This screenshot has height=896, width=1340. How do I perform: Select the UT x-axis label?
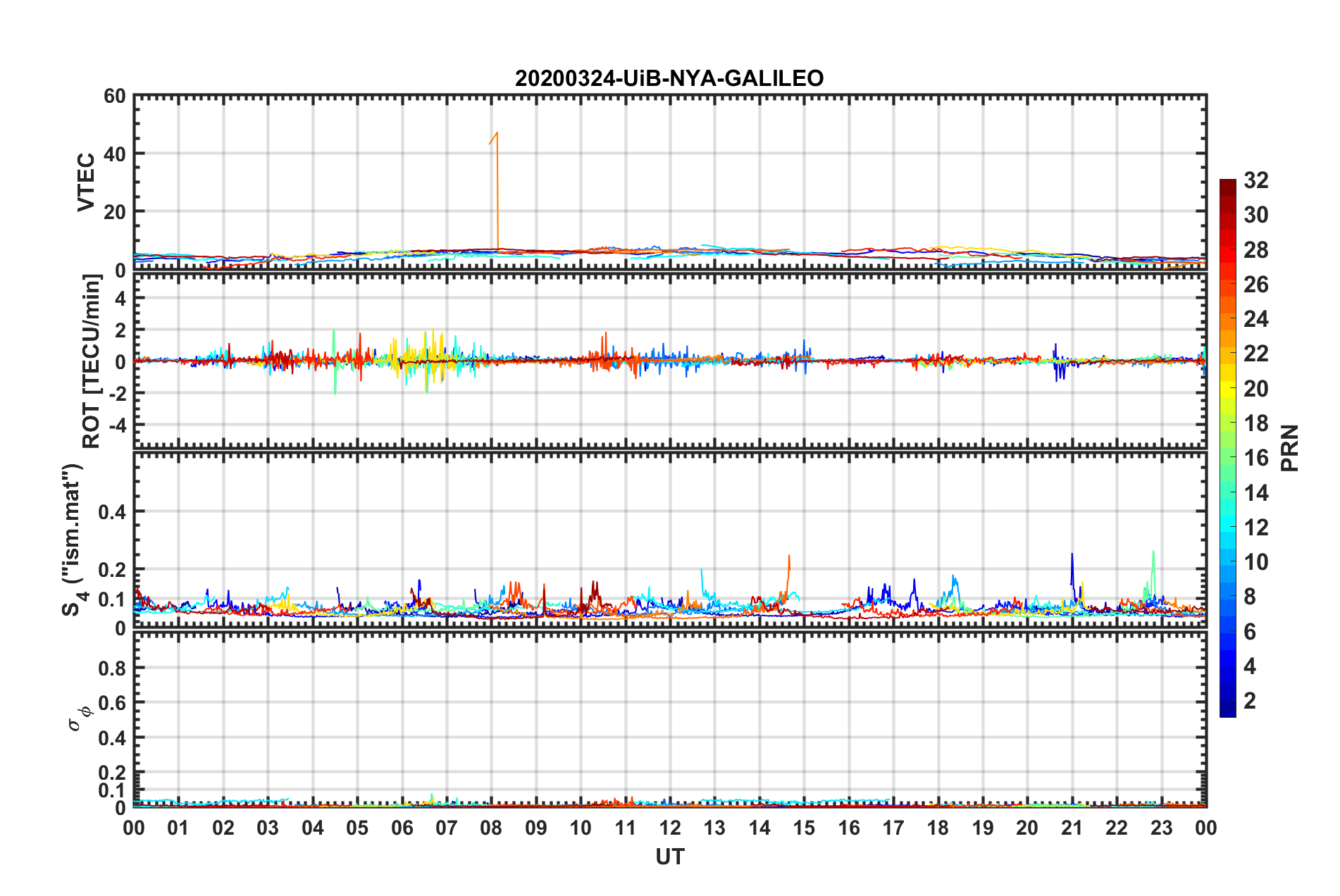670,857
